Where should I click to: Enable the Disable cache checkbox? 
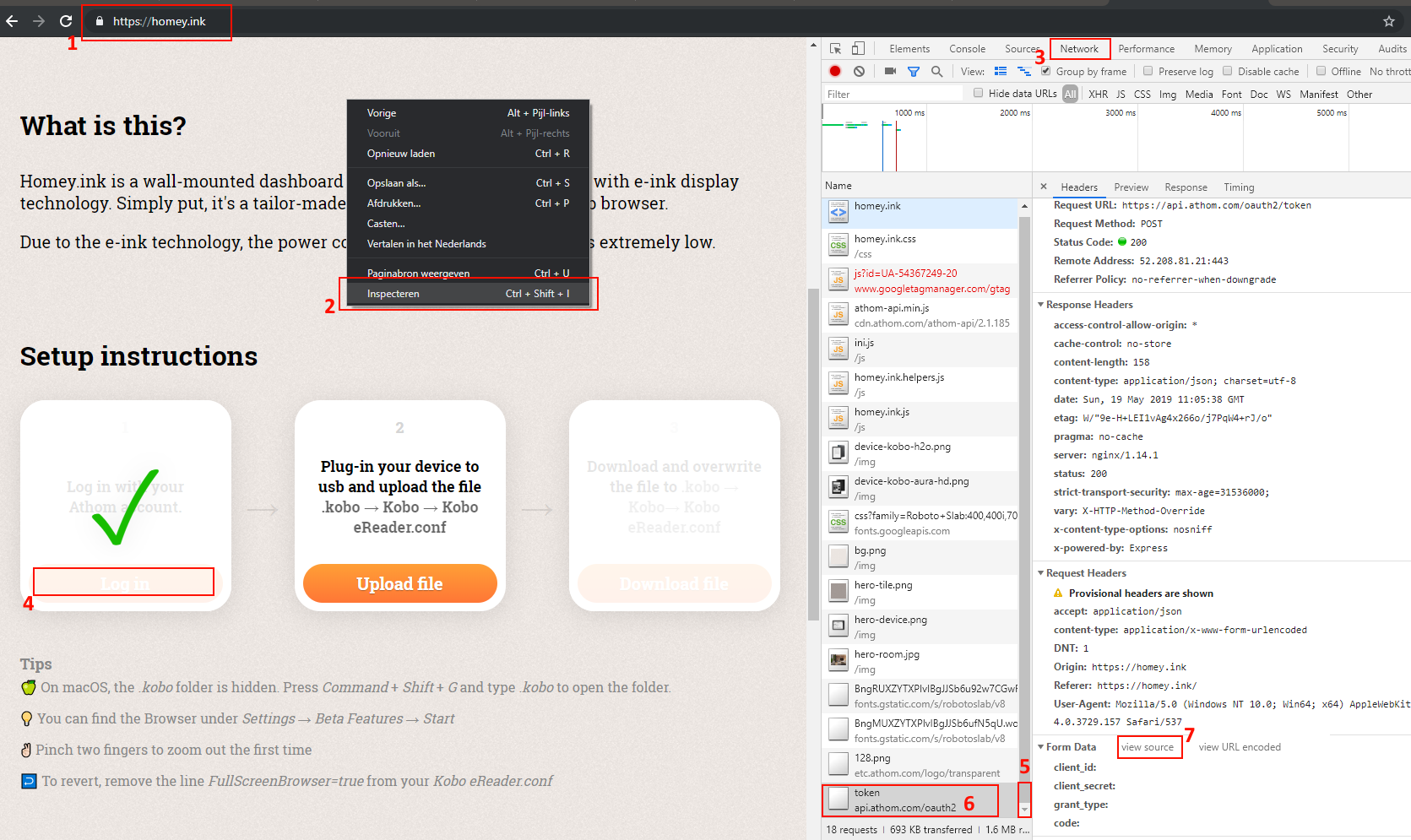click(1228, 71)
